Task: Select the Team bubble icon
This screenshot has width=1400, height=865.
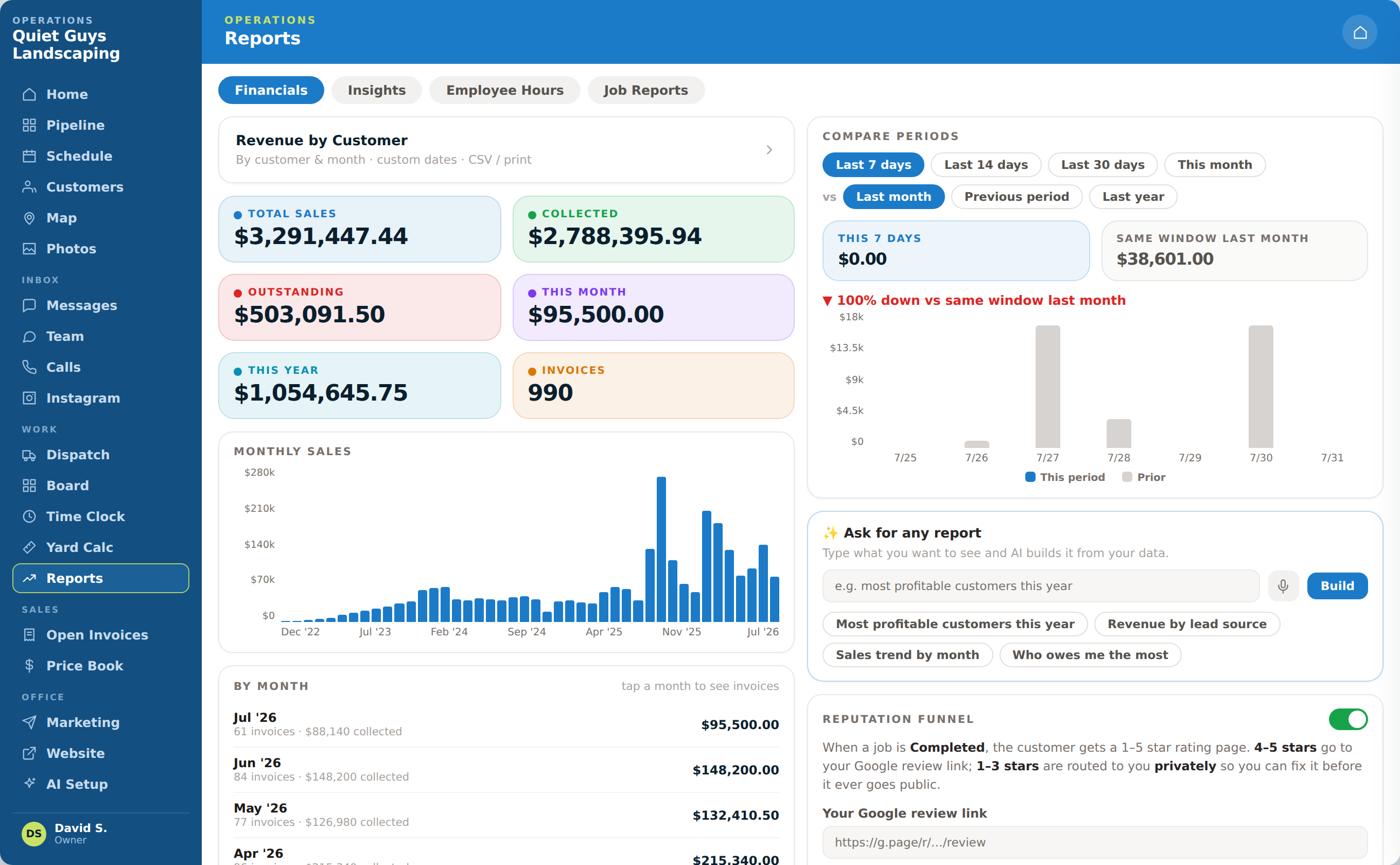Action: [29, 336]
